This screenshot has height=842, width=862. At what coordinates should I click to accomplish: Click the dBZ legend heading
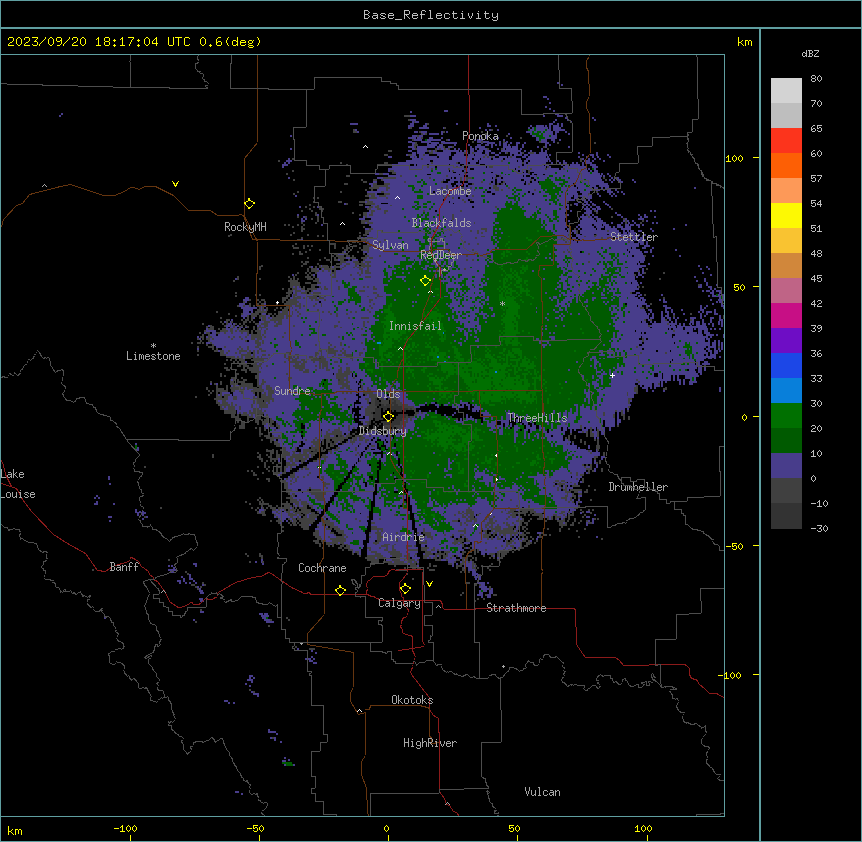click(810, 54)
